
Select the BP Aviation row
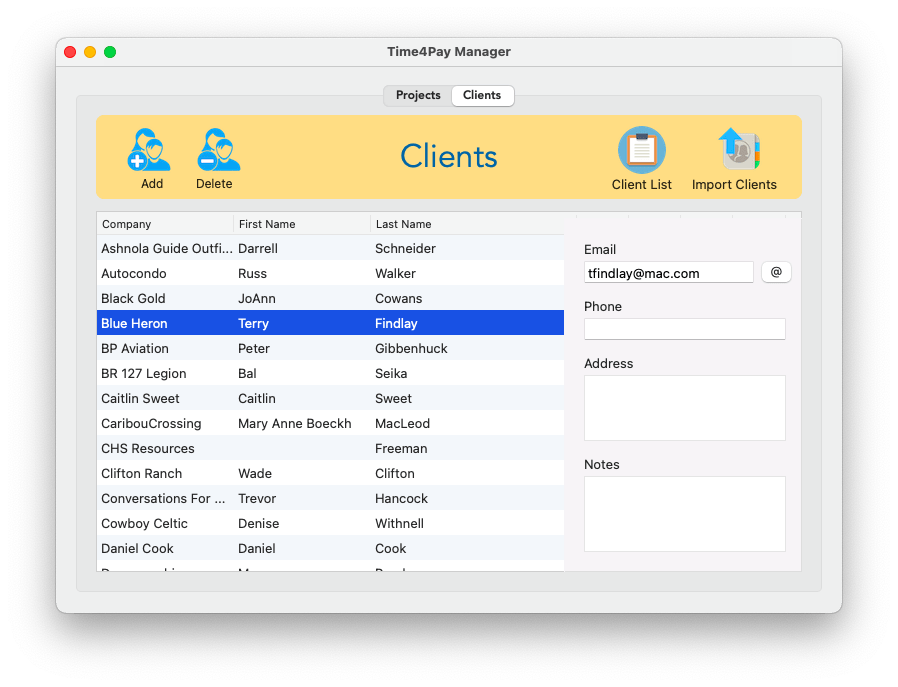(x=330, y=348)
